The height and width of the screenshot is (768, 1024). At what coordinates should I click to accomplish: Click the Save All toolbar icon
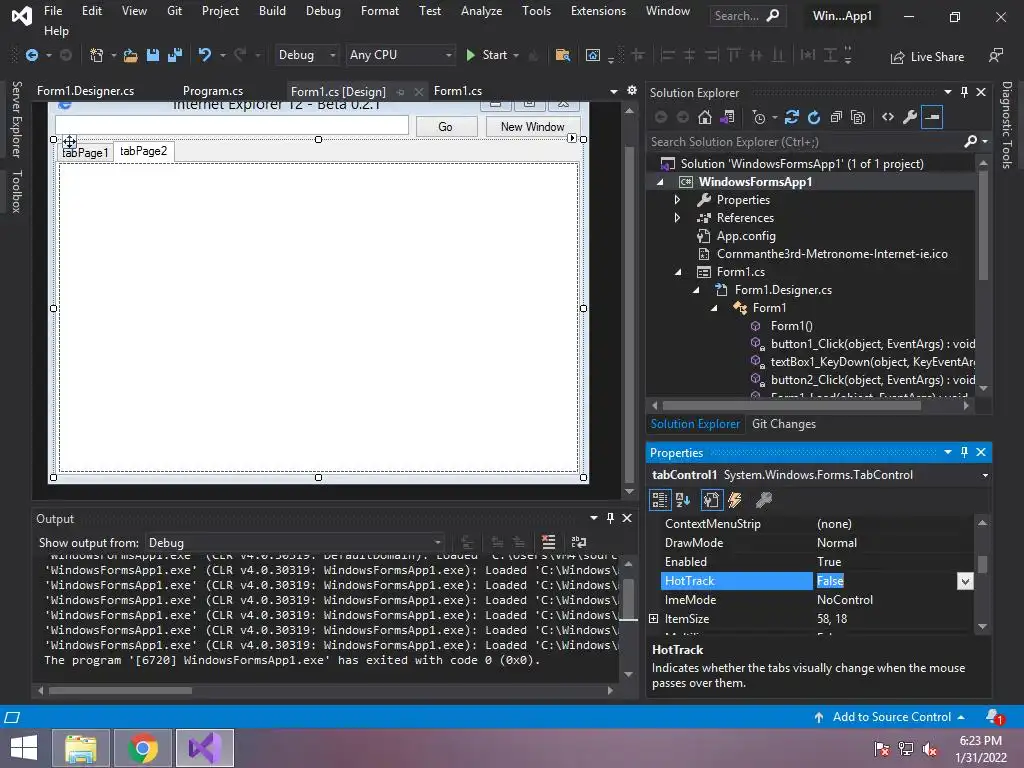(x=175, y=56)
